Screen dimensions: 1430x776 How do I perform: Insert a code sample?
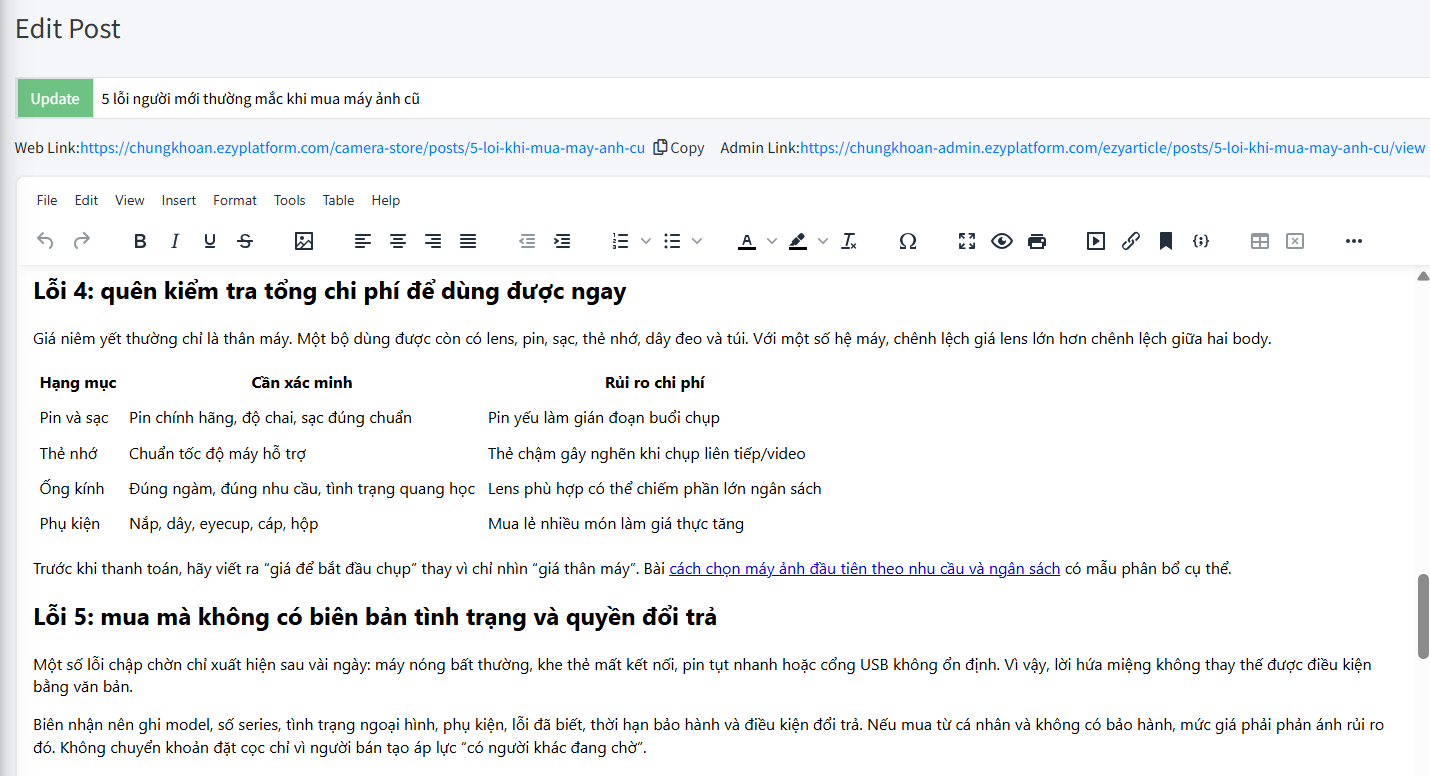[x=1202, y=241]
